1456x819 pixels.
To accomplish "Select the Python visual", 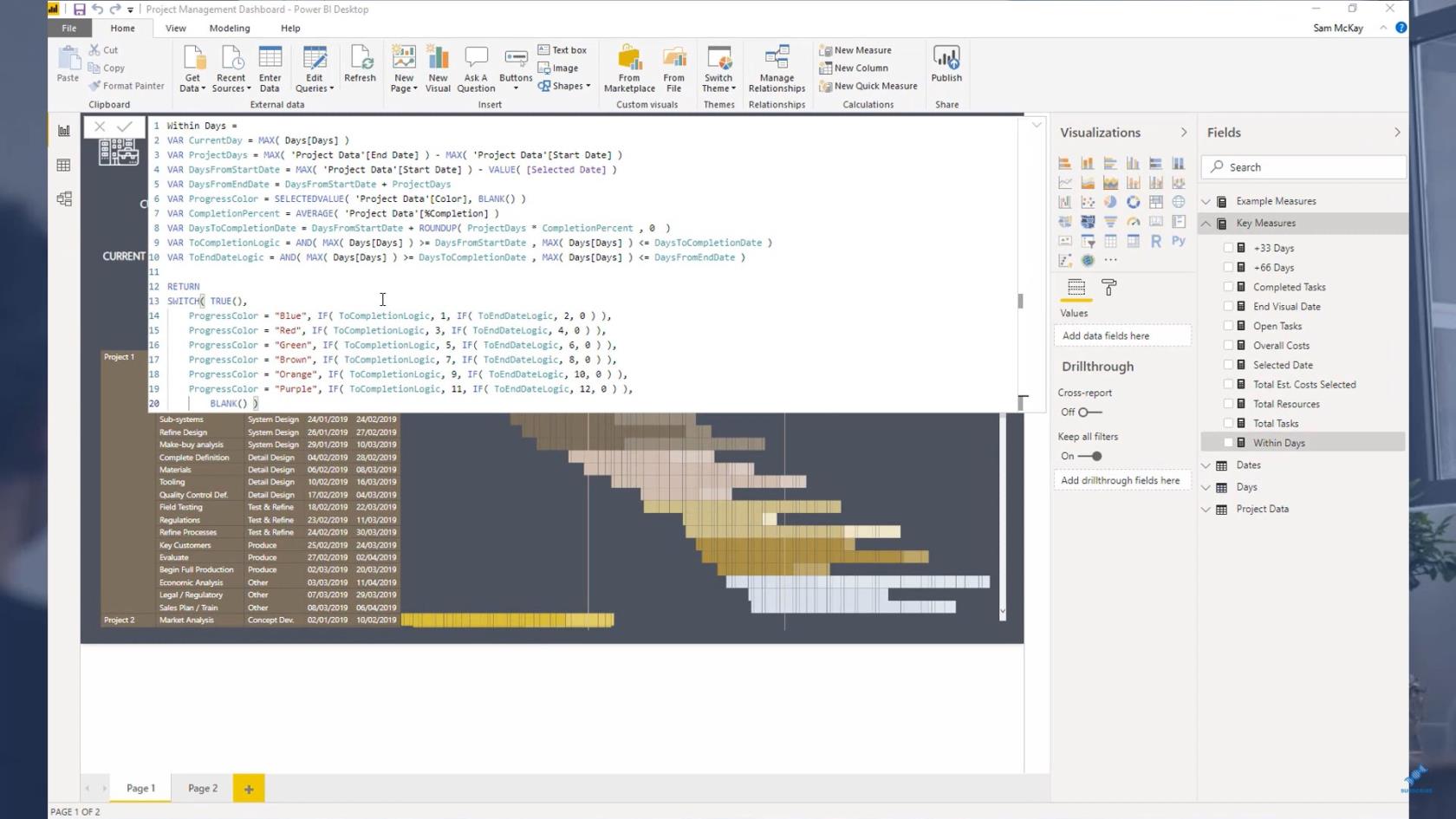I will 1179,241.
